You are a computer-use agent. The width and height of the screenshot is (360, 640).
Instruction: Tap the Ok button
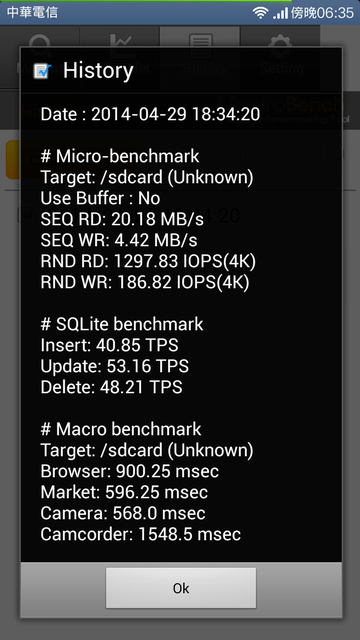(x=181, y=588)
